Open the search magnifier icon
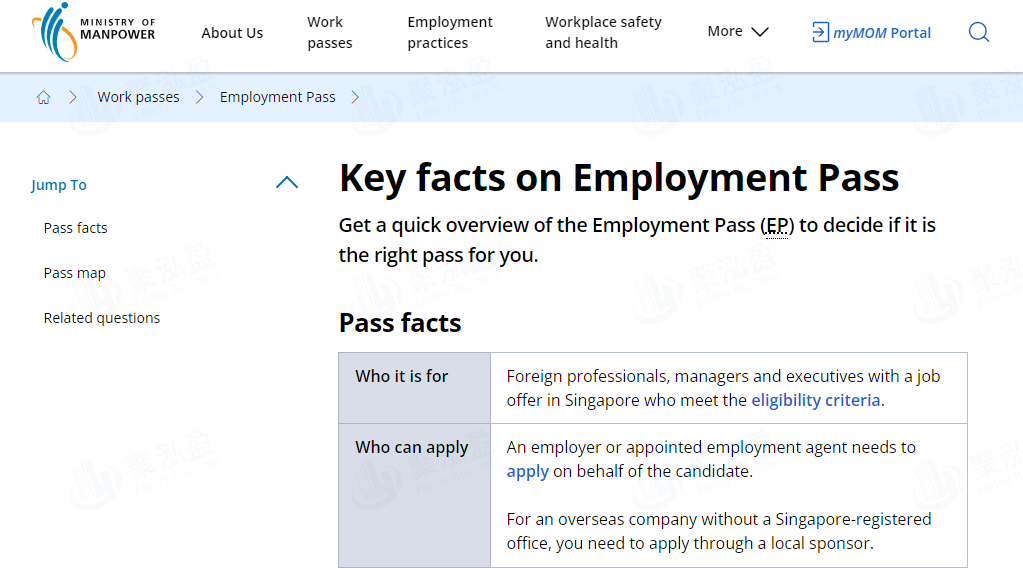 (x=979, y=32)
